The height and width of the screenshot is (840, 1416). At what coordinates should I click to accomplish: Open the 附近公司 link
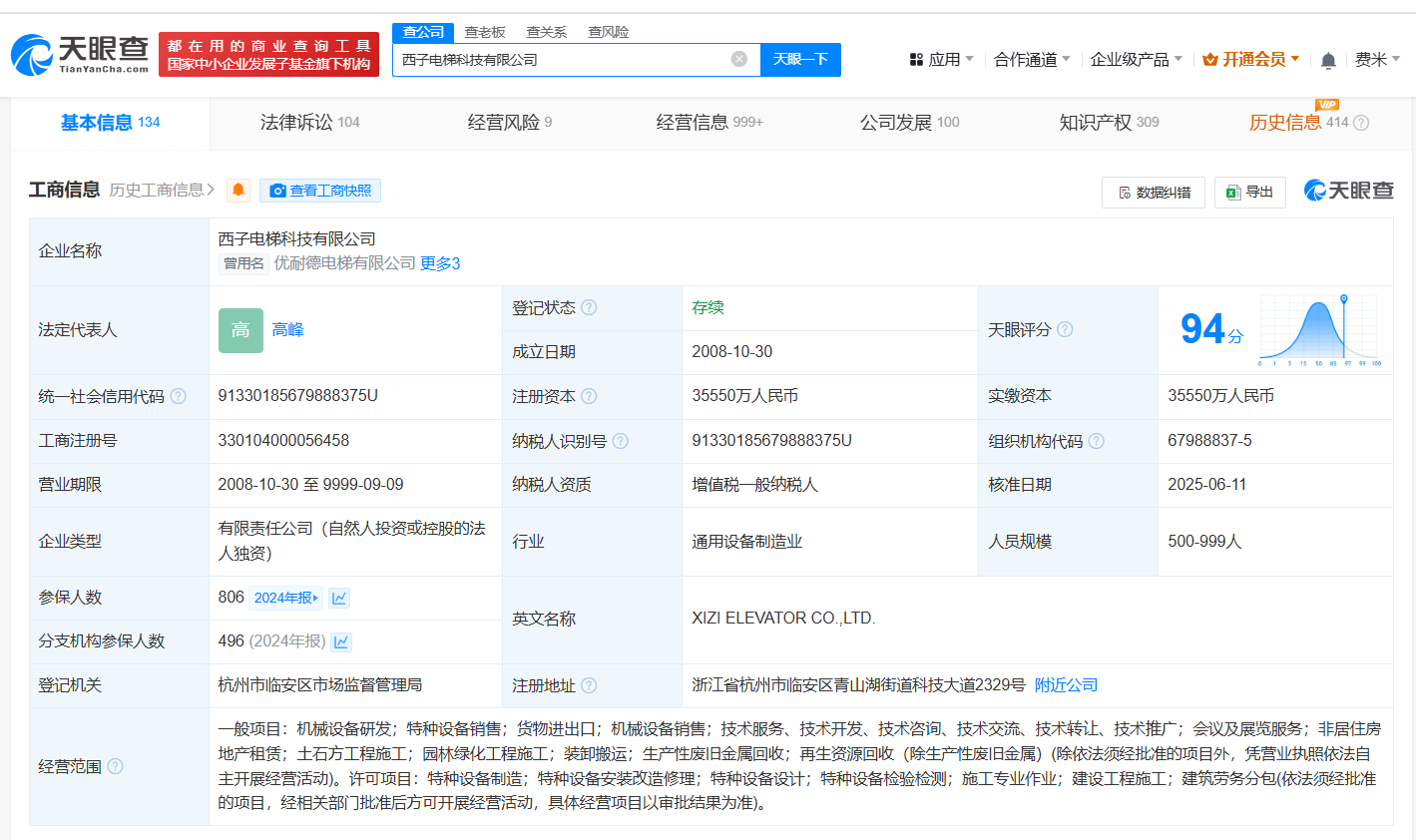(1066, 685)
